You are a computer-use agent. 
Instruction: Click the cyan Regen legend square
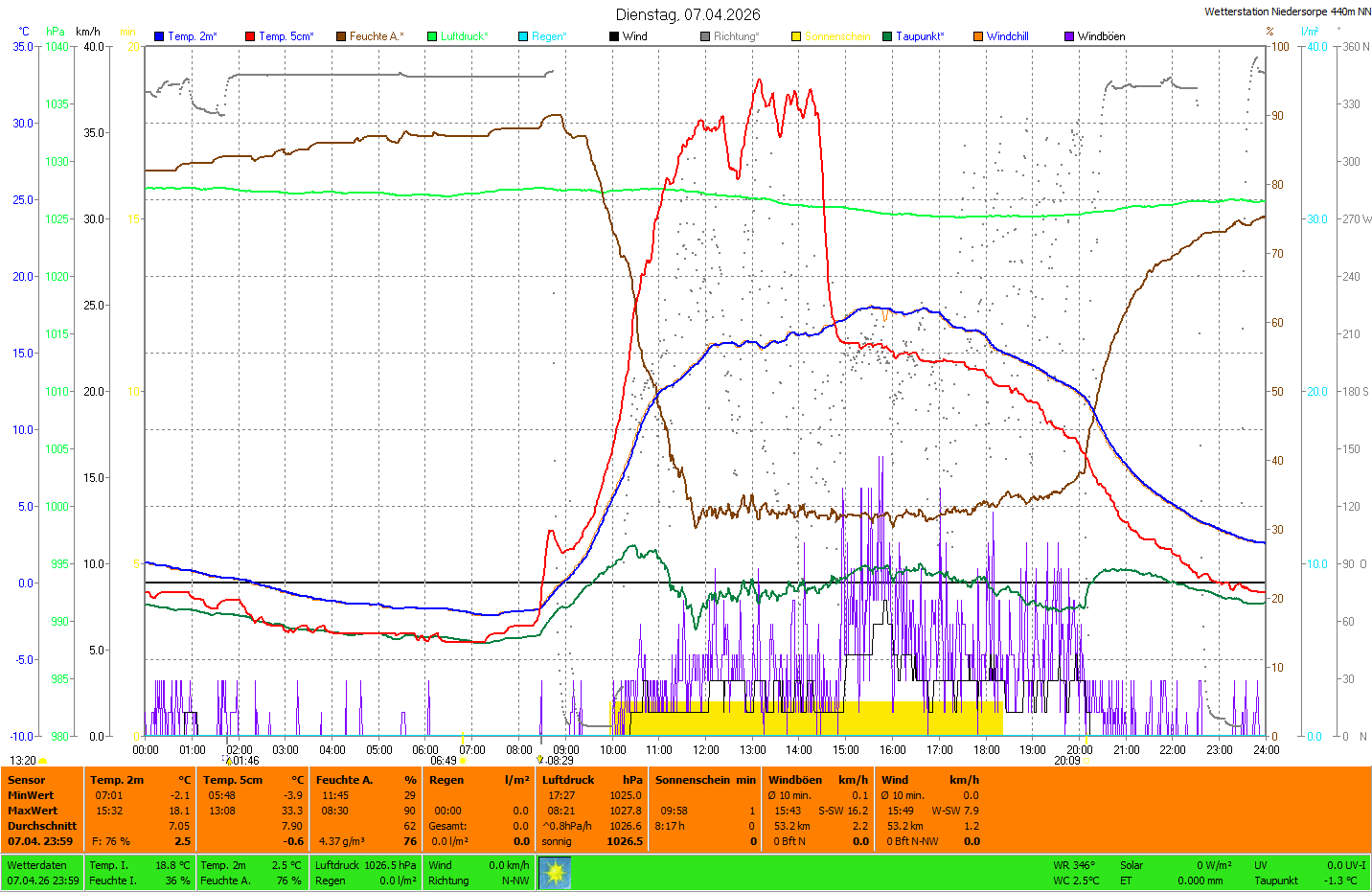pyautogui.click(x=523, y=36)
